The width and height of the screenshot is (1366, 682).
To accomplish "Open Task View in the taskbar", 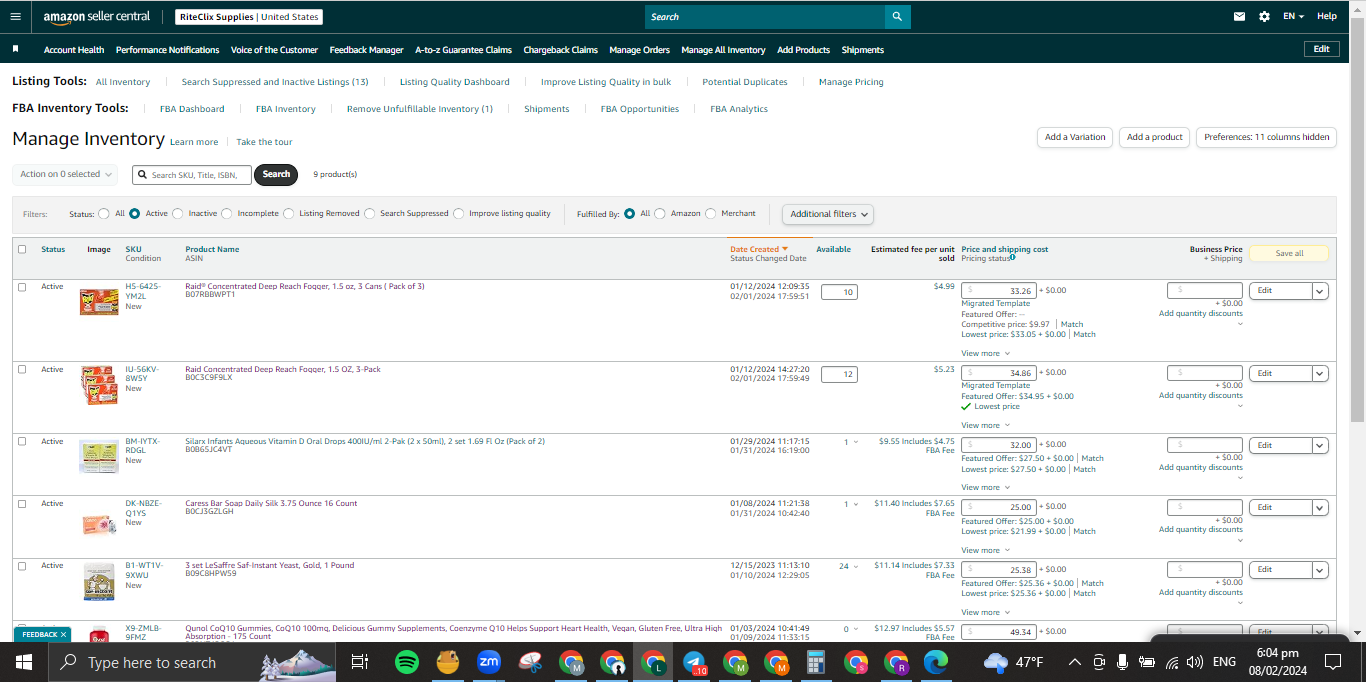I will coord(360,662).
